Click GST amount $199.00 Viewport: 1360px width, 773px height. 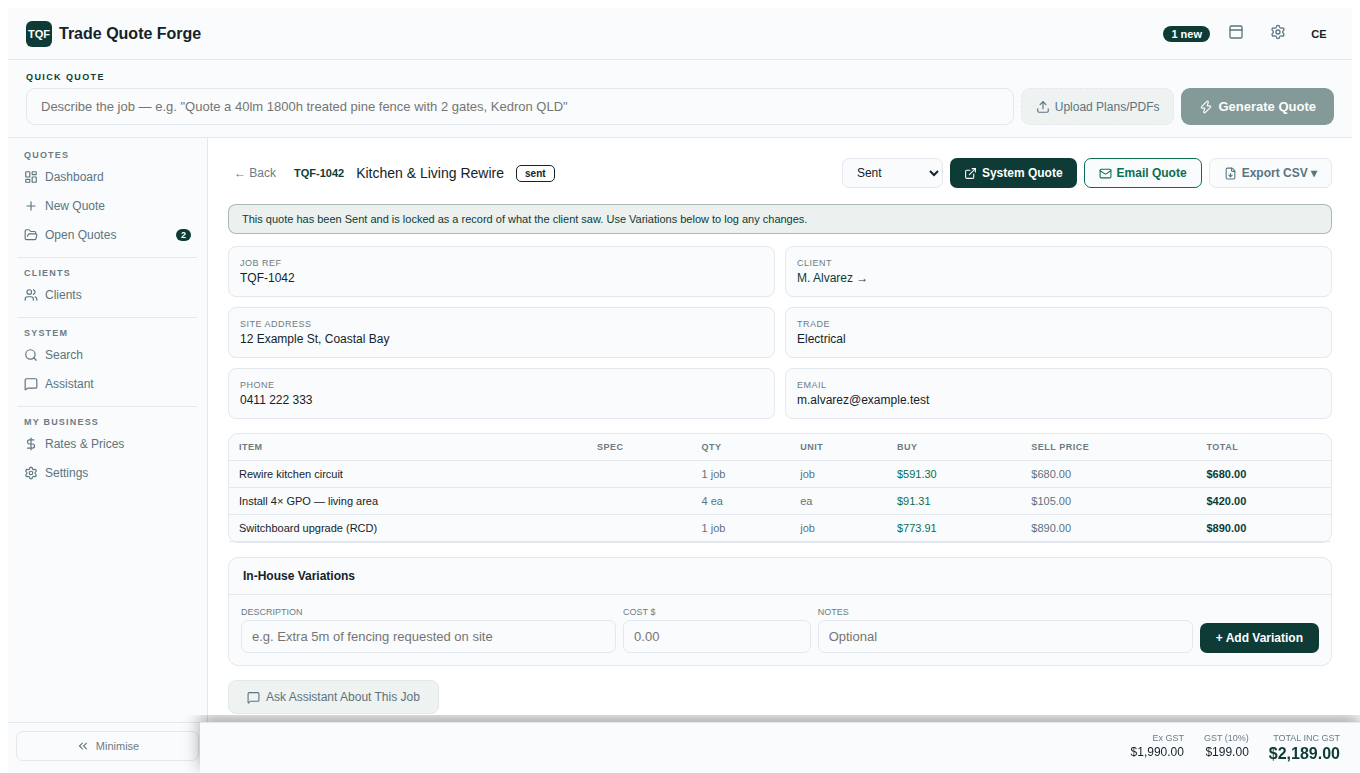click(1227, 752)
